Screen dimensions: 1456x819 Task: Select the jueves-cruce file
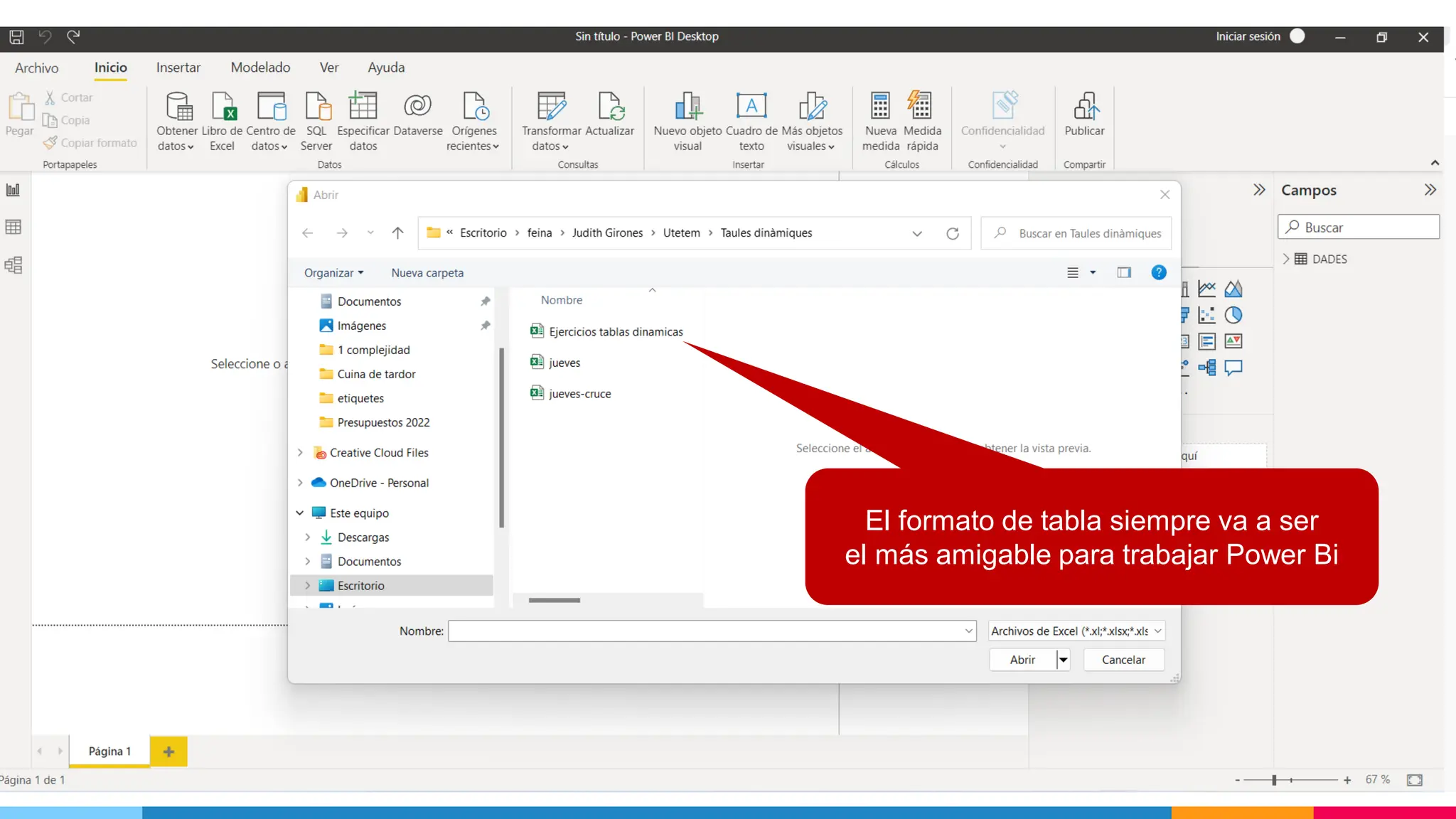pyautogui.click(x=570, y=394)
